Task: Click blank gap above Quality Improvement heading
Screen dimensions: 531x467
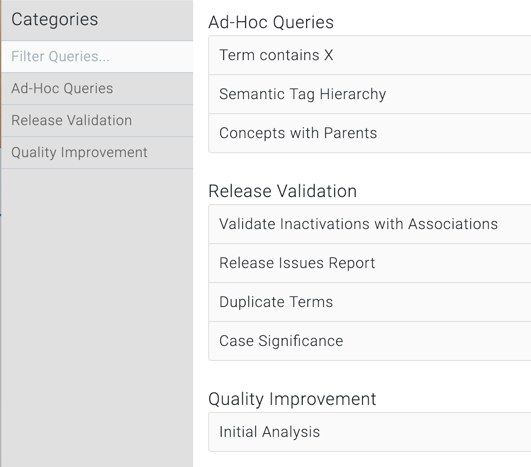Action: (370, 375)
